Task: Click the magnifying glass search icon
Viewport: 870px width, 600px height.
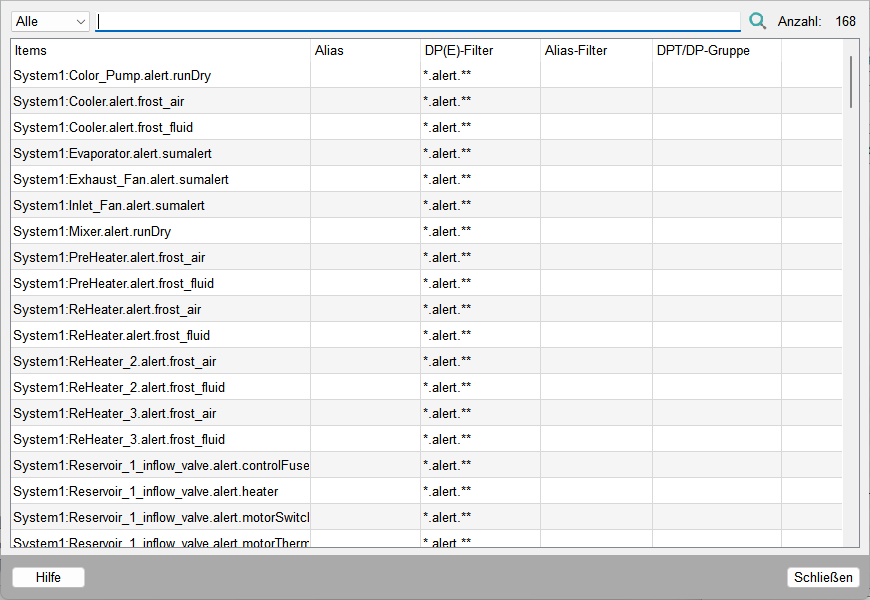Action: click(757, 21)
